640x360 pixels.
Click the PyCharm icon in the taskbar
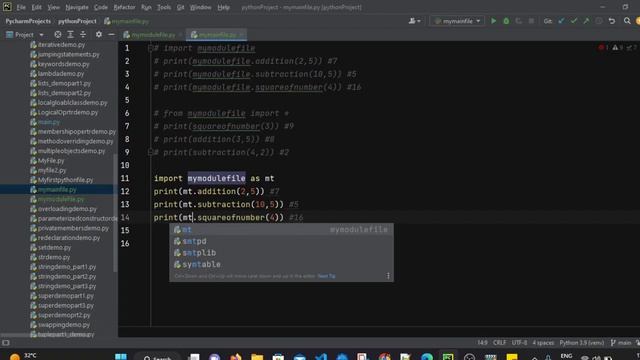pos(448,357)
